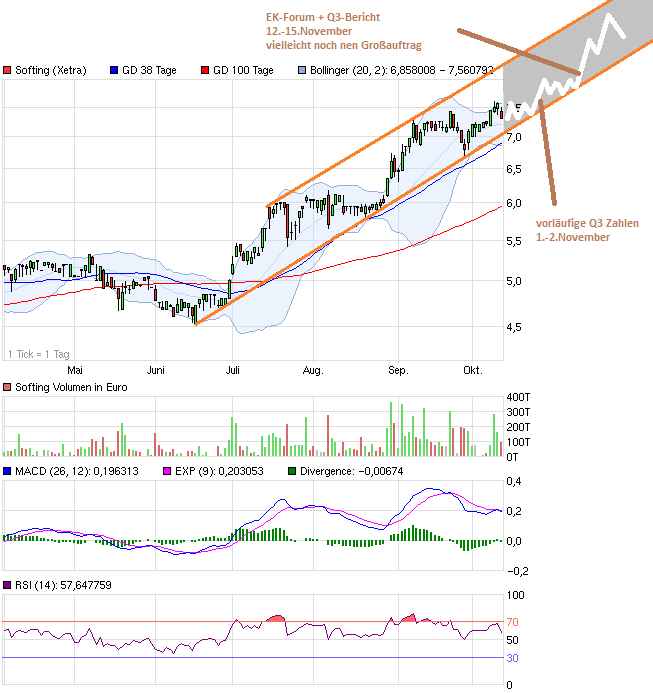The image size is (653, 693).
Task: Click the 'Juli' x-axis month label
Action: (233, 370)
